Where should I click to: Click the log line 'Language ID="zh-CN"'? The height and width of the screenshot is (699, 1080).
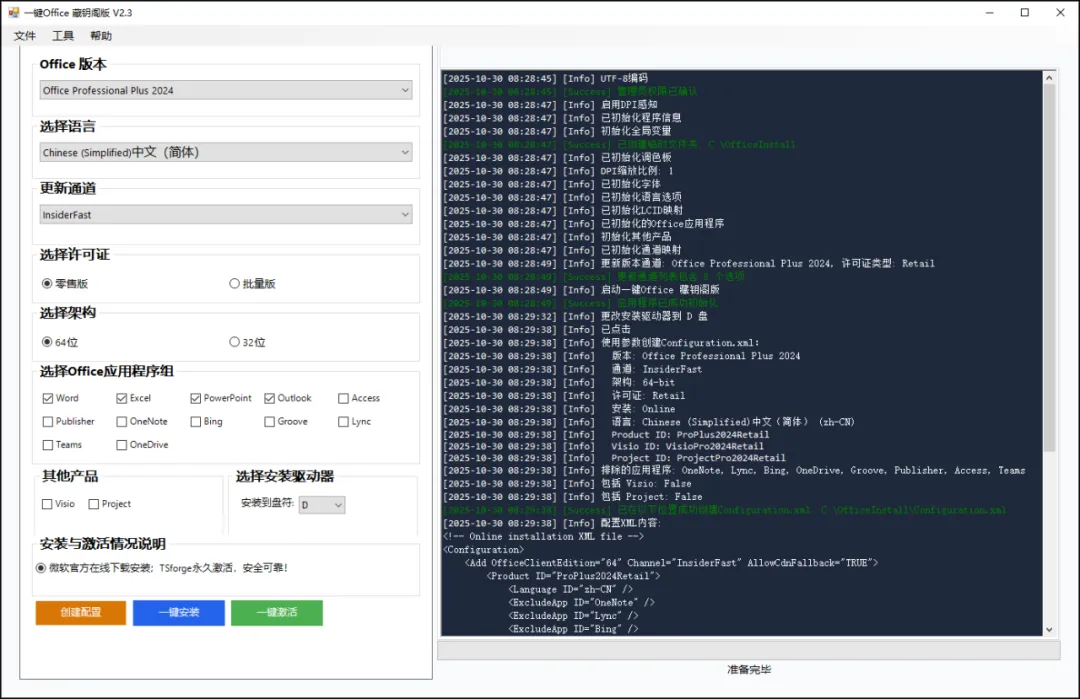(x=571, y=590)
